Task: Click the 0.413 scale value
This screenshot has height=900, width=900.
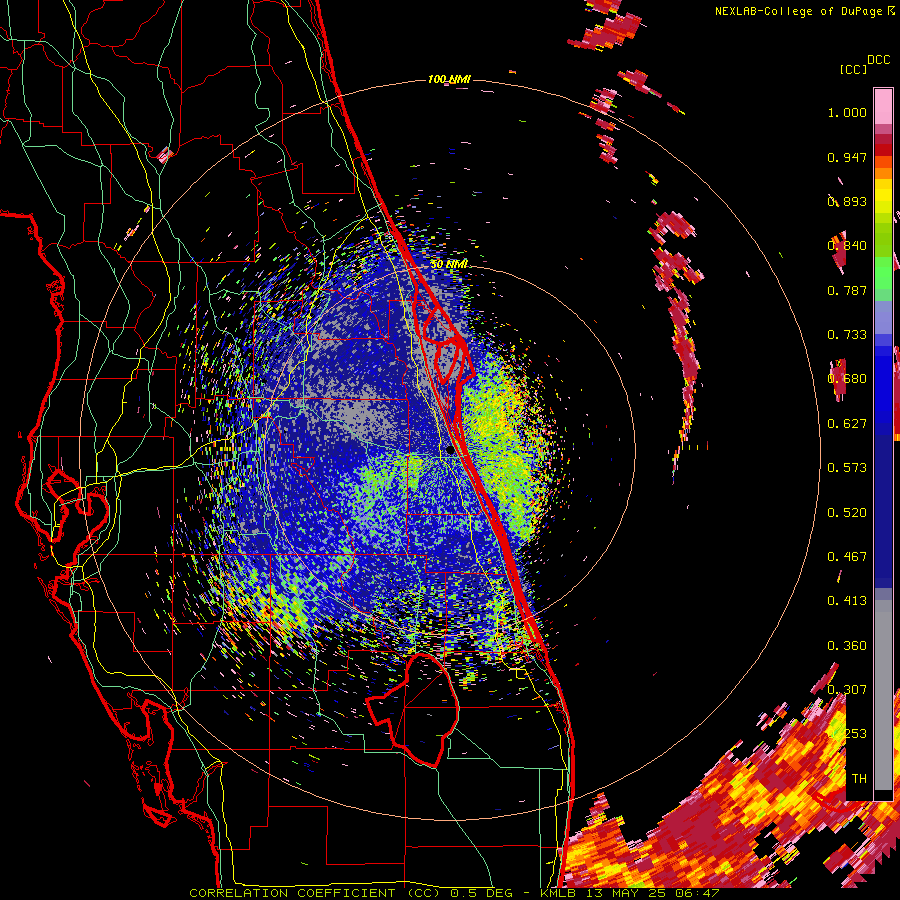Action: click(847, 601)
